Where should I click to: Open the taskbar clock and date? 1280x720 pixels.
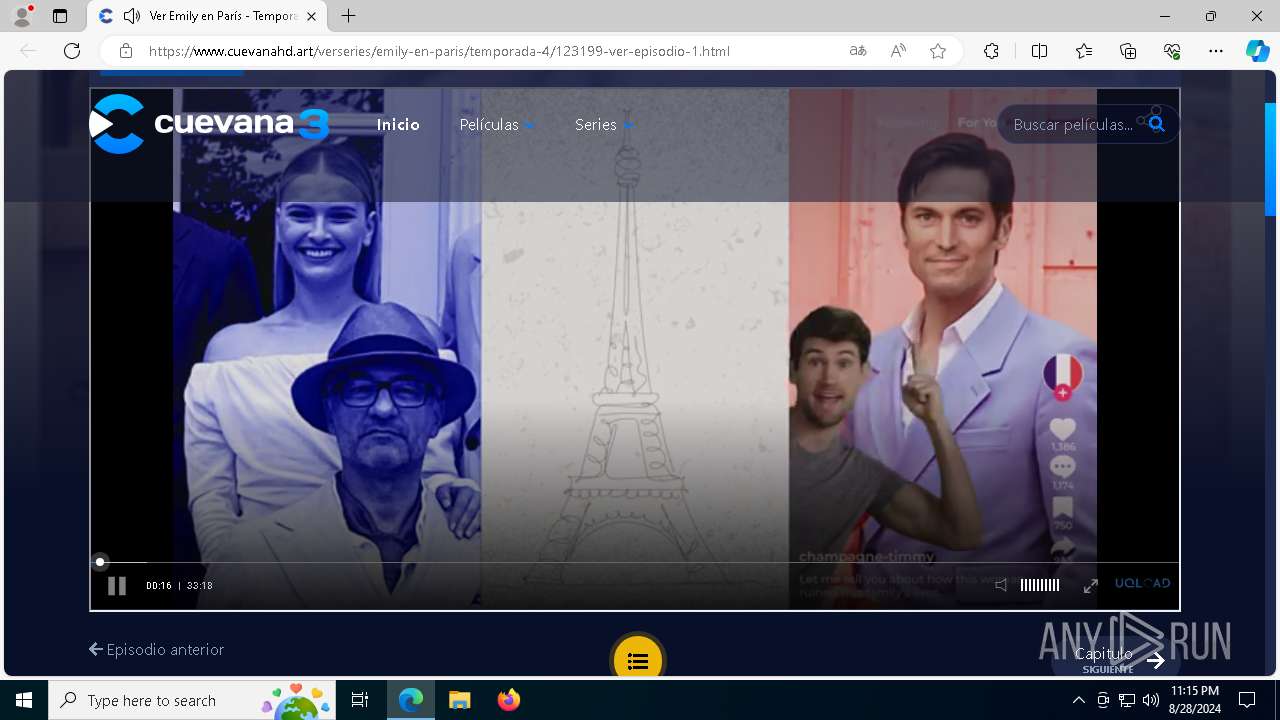click(x=1195, y=700)
